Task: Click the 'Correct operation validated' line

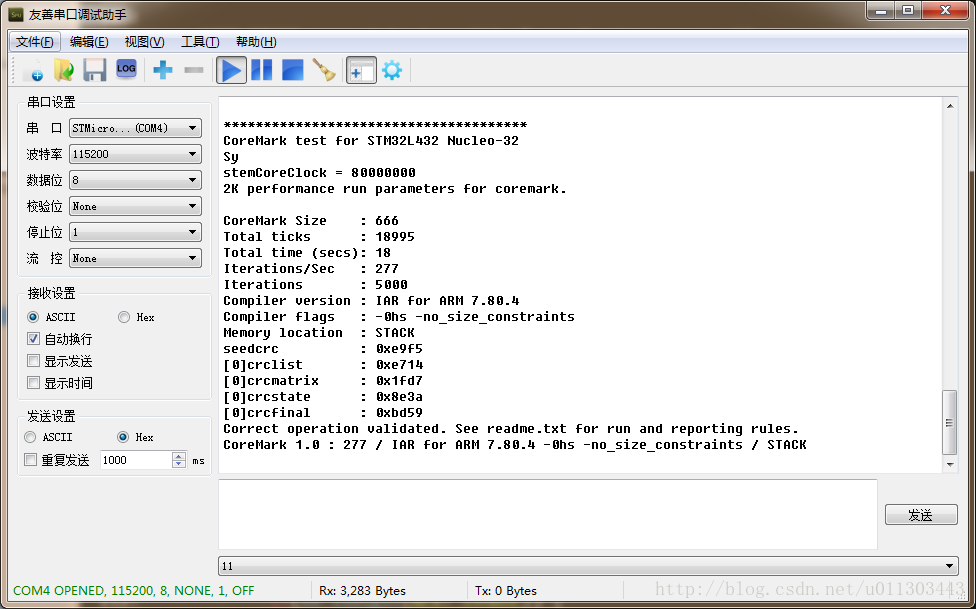Action: (x=510, y=428)
